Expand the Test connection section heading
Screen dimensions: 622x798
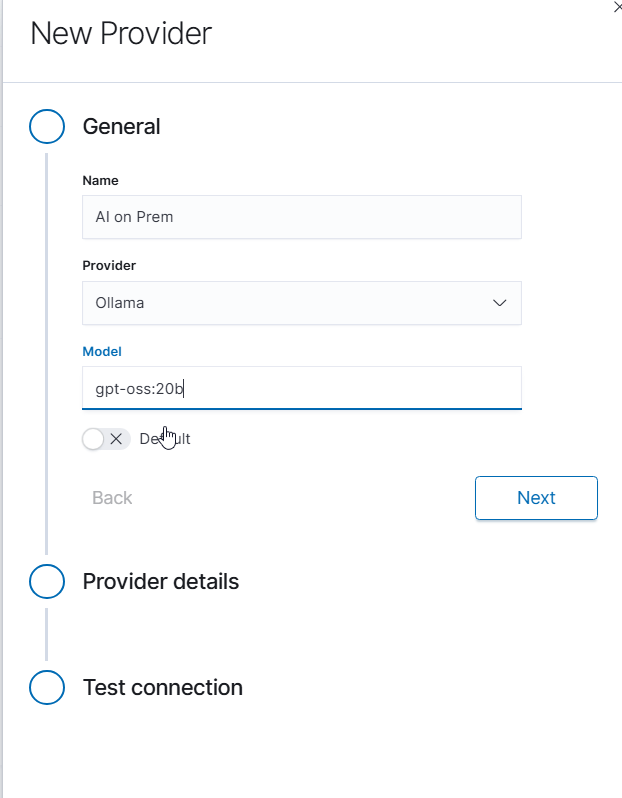coord(162,688)
